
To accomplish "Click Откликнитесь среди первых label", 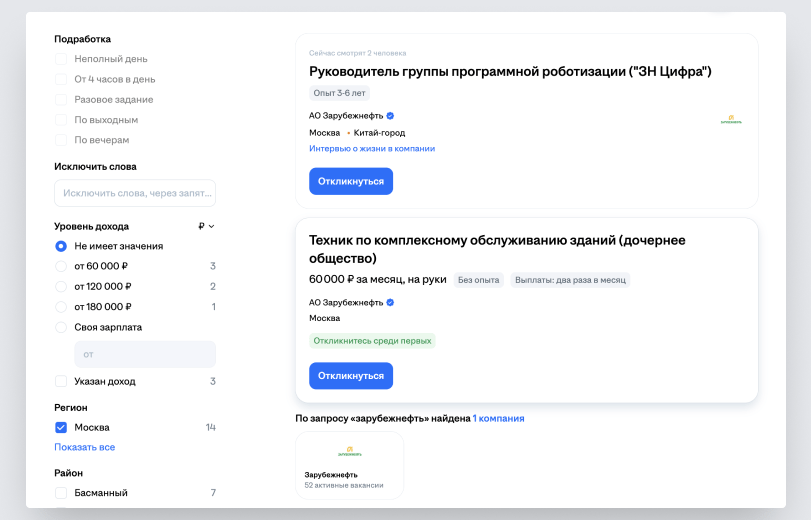I will coord(372,341).
